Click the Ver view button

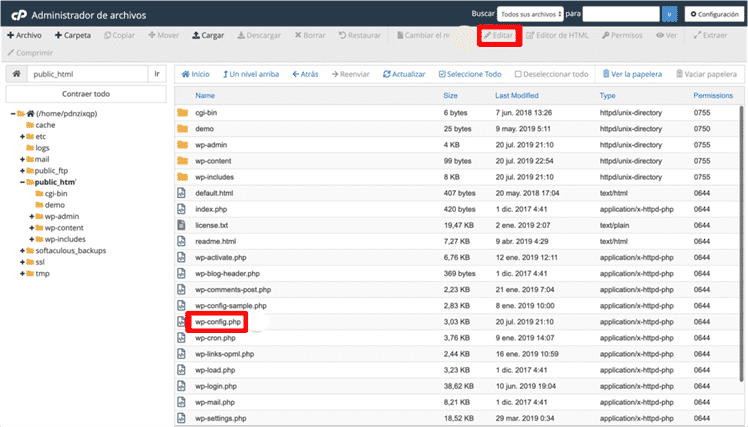(666, 35)
